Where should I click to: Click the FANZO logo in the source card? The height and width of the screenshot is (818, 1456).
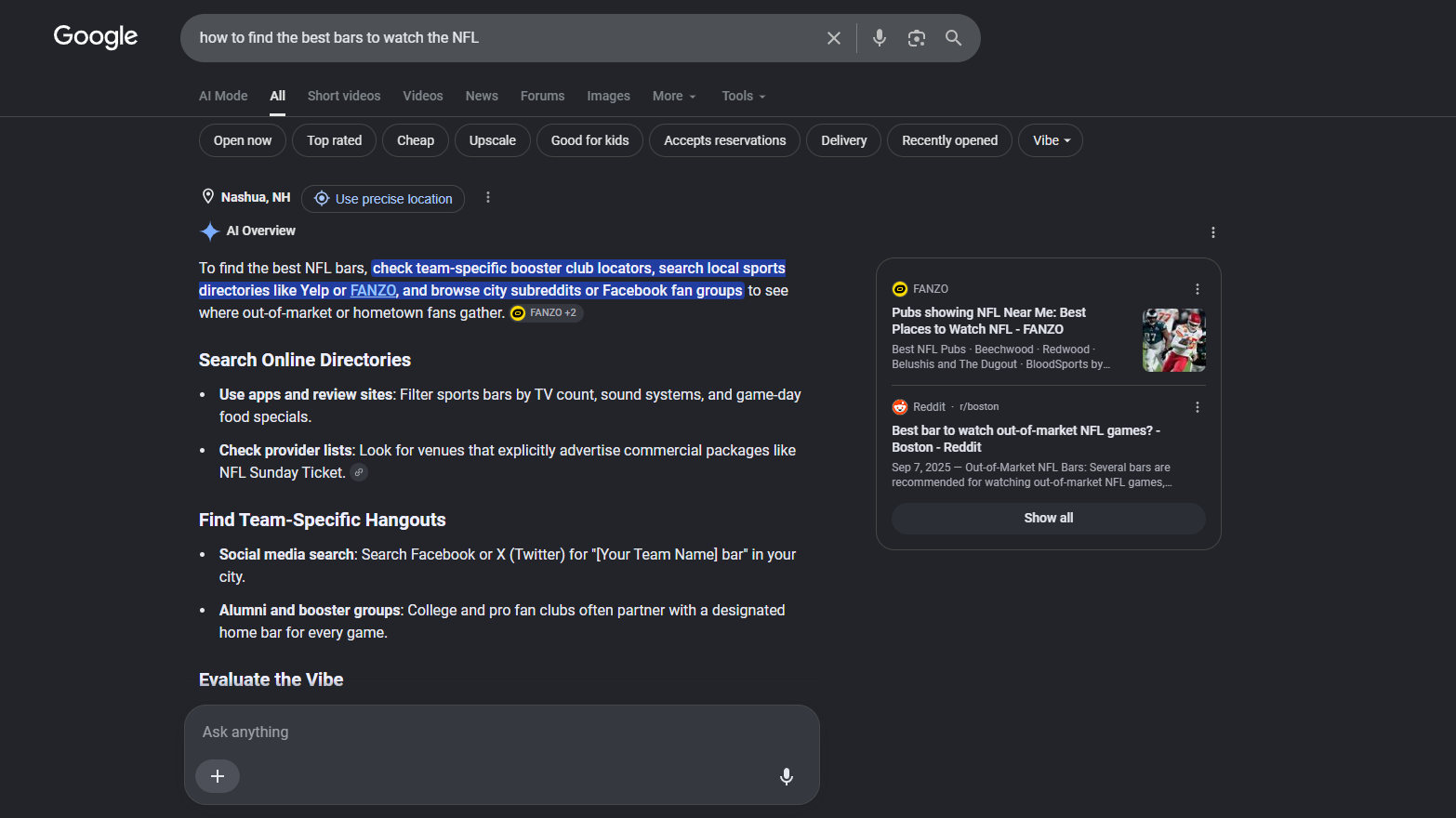click(900, 289)
